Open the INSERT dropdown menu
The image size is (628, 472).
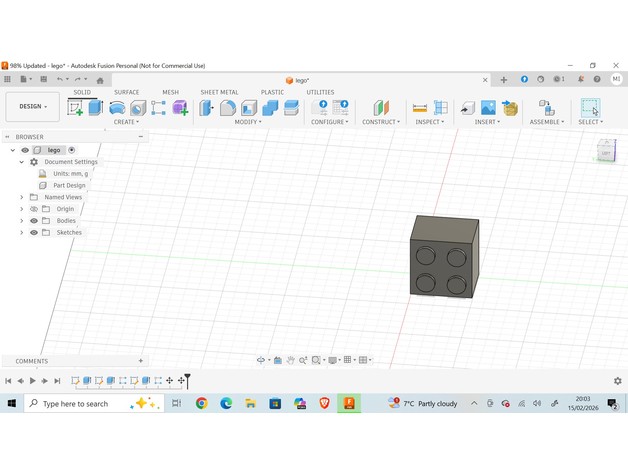[x=487, y=122]
